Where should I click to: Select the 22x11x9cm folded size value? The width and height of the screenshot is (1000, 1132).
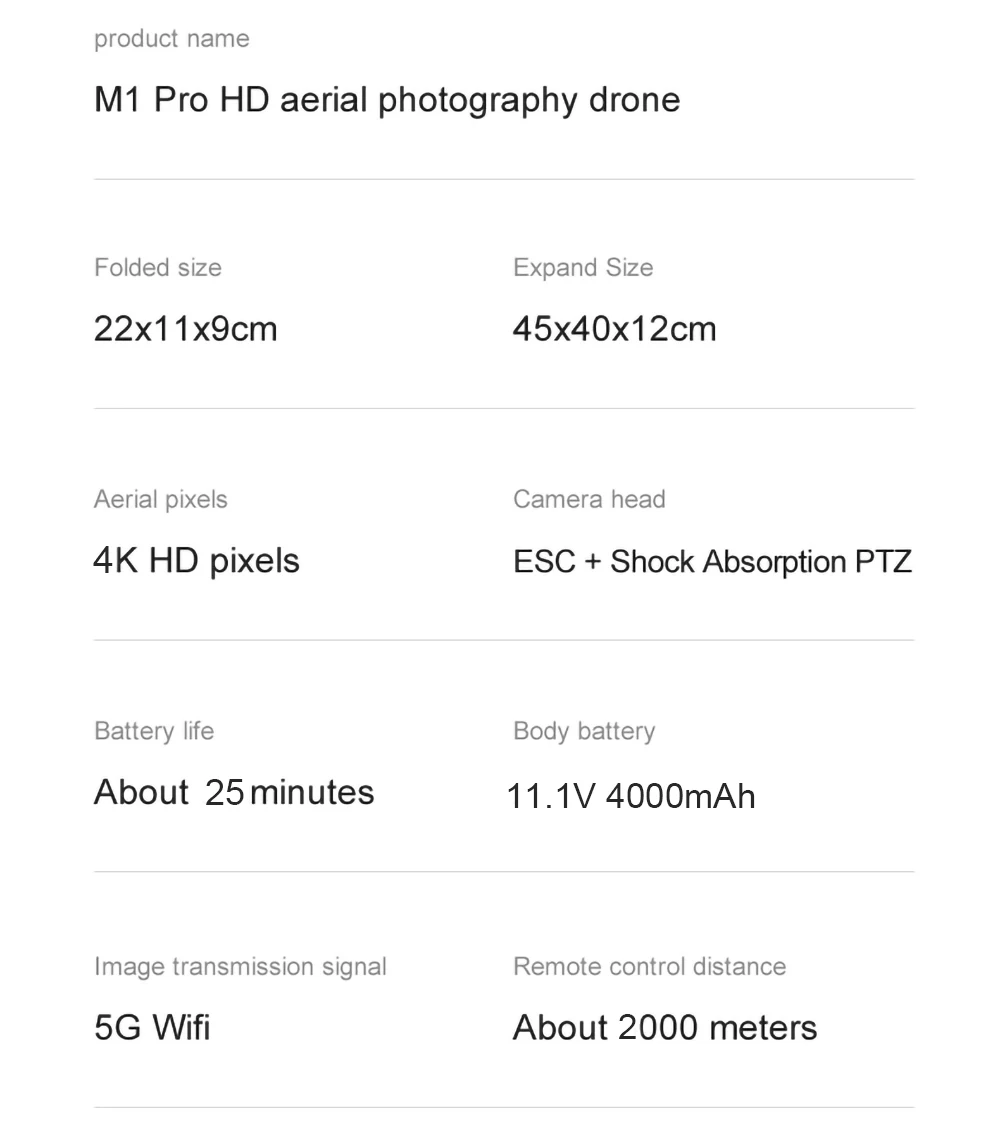(x=186, y=329)
